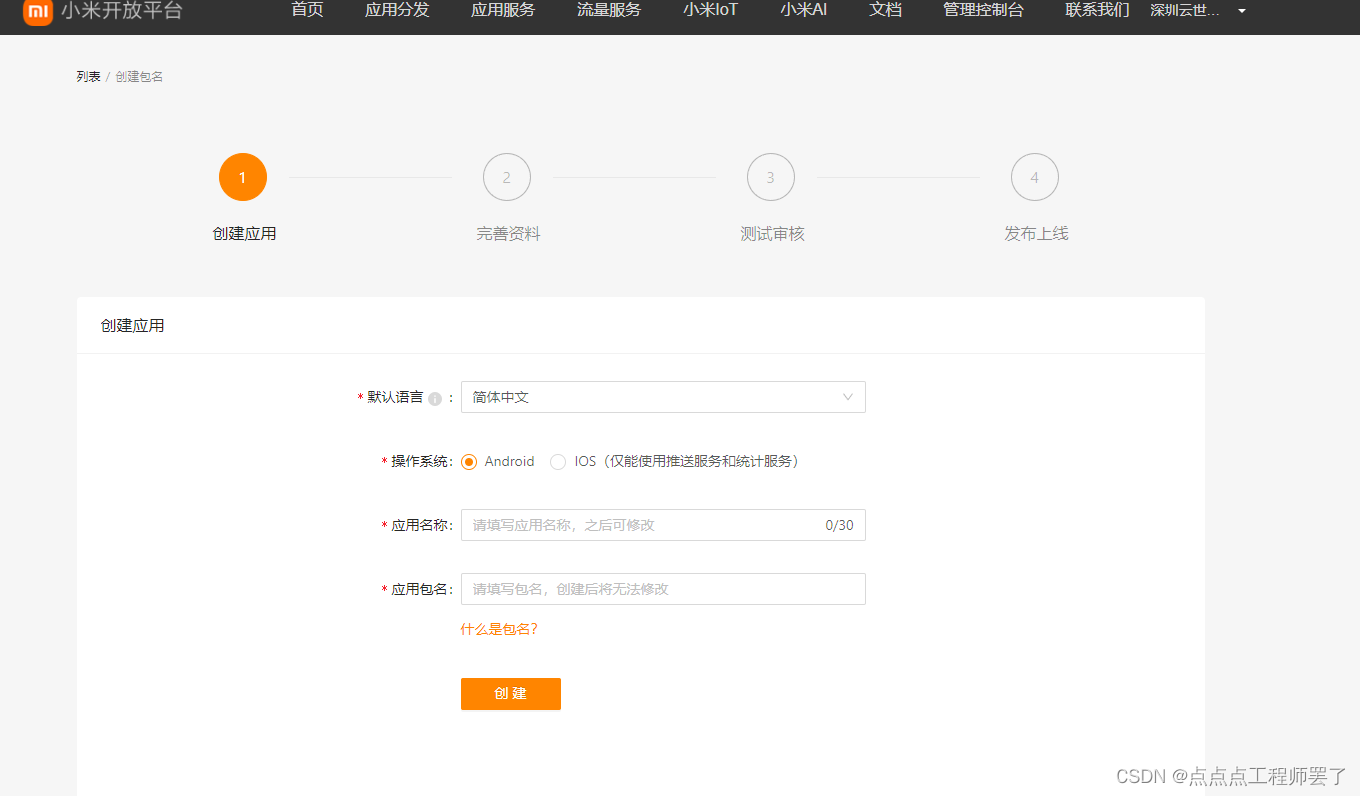Go to the 小米IoT nav item
The image size is (1360, 796).
(x=711, y=10)
